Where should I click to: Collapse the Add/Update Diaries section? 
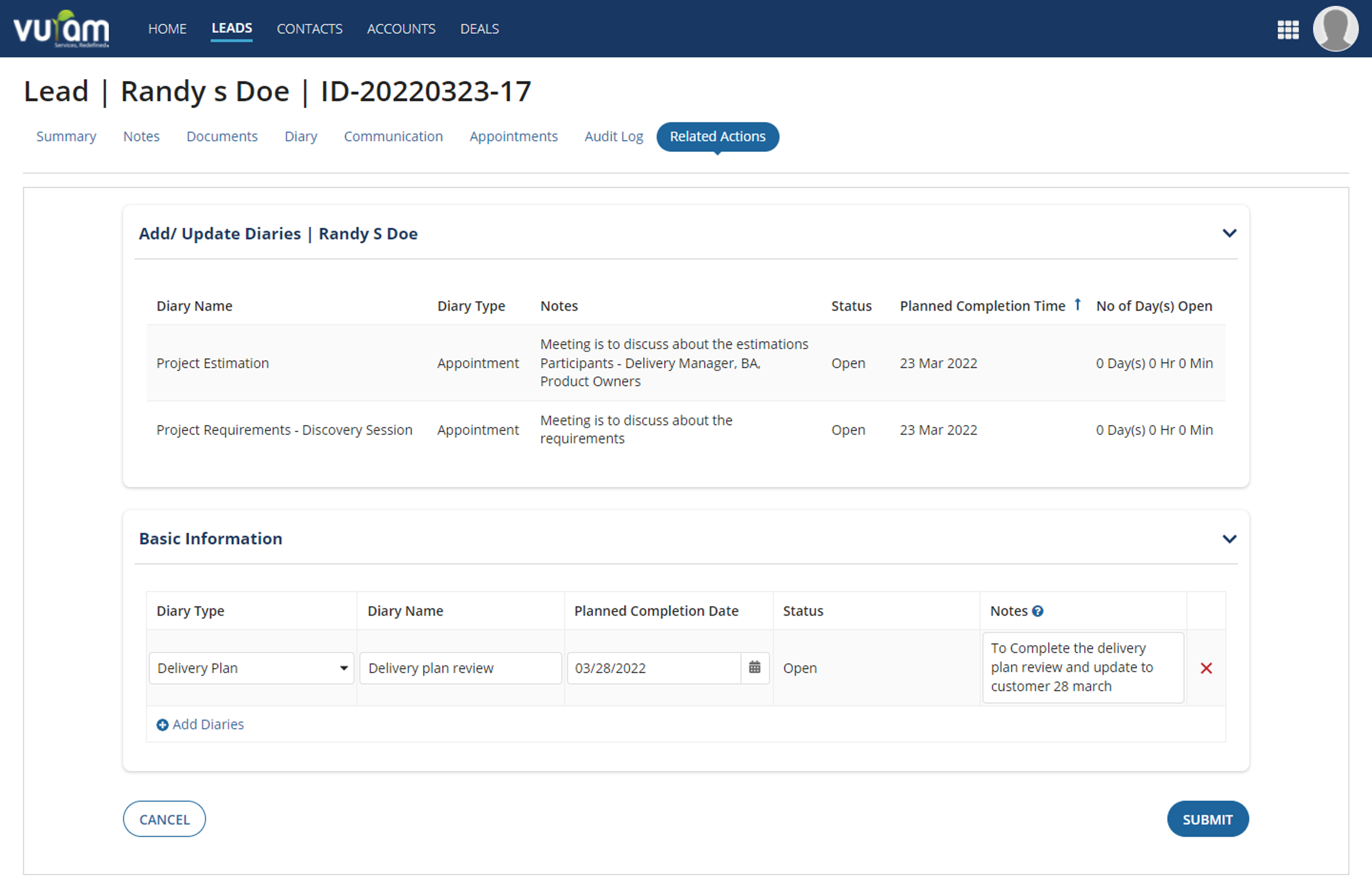click(1229, 233)
